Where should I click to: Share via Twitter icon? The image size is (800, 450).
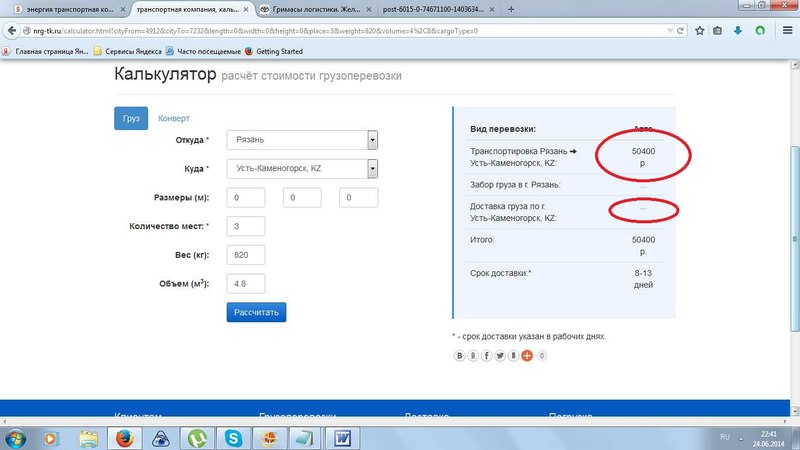[500, 356]
